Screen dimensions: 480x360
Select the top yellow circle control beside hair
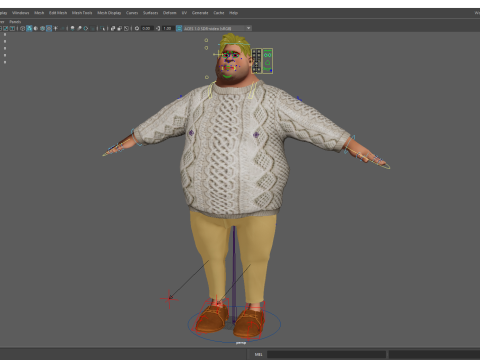click(206, 40)
